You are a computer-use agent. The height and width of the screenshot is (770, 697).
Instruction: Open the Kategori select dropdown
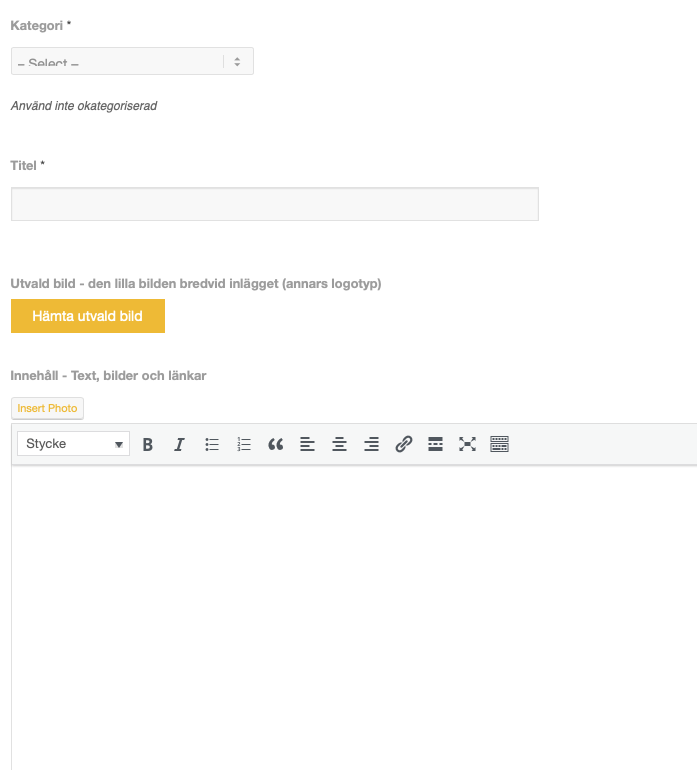pos(132,62)
